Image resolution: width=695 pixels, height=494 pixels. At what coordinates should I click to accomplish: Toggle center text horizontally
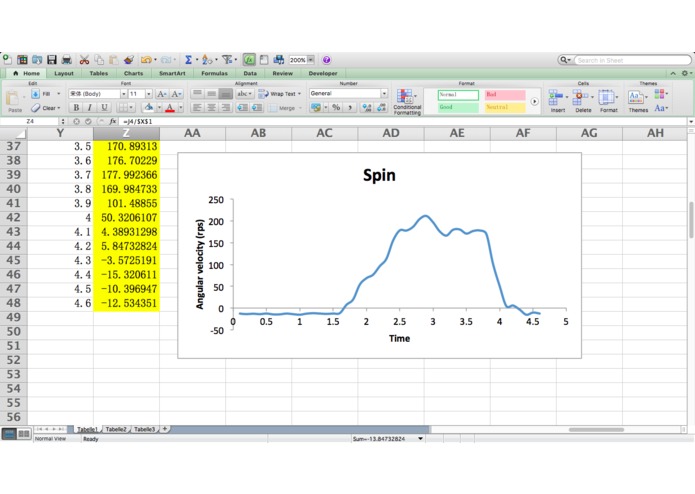211,107
